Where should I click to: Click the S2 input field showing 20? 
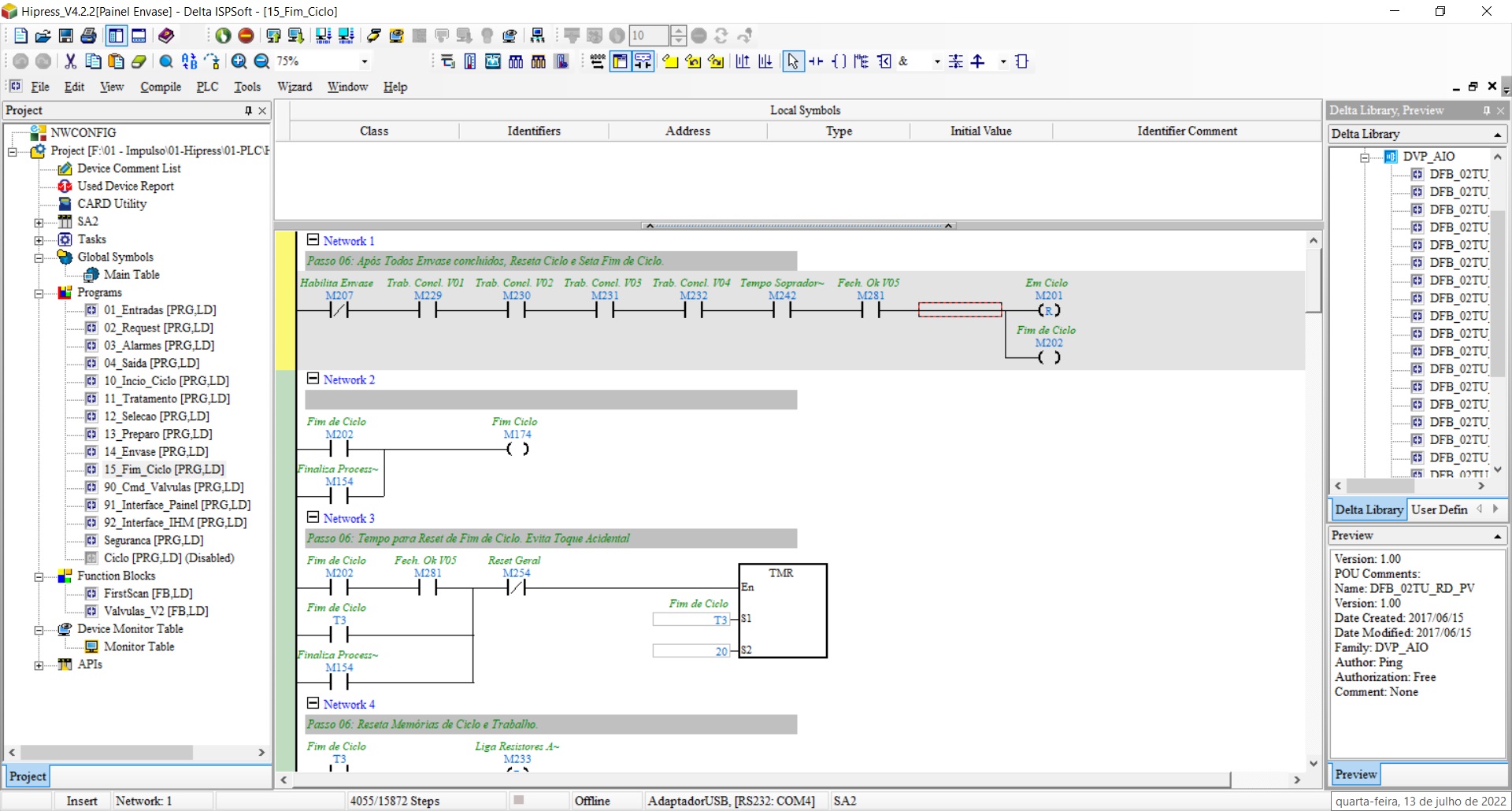(691, 651)
